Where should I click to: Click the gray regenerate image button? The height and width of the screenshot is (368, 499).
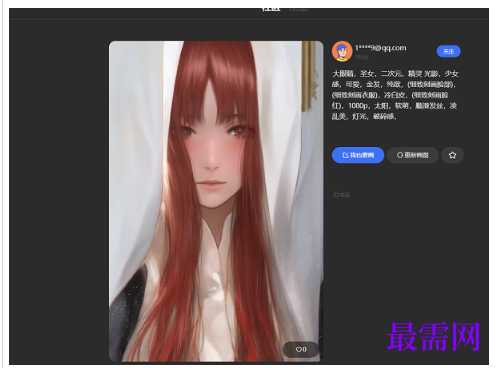click(413, 155)
